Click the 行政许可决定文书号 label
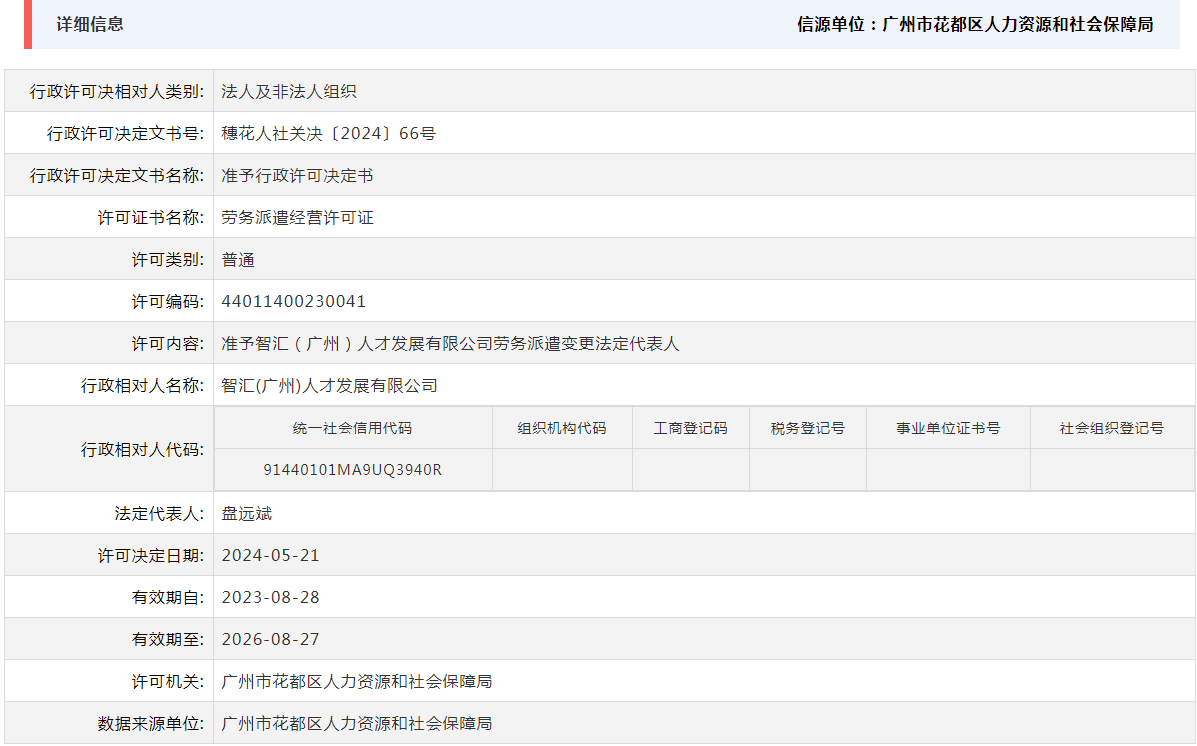1197x746 pixels. point(125,134)
